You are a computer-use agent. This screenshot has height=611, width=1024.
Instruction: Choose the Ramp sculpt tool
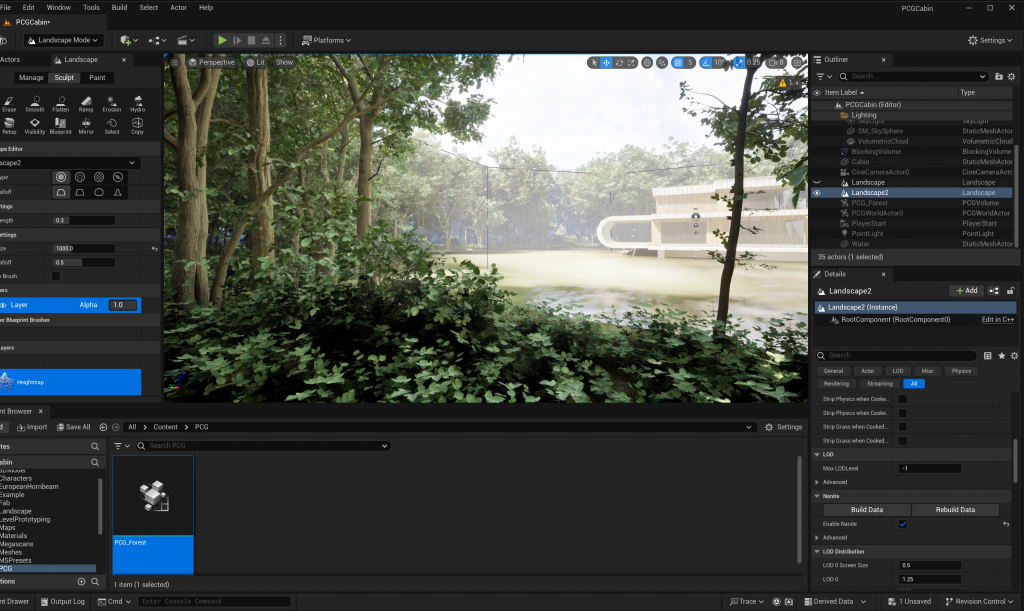85,103
